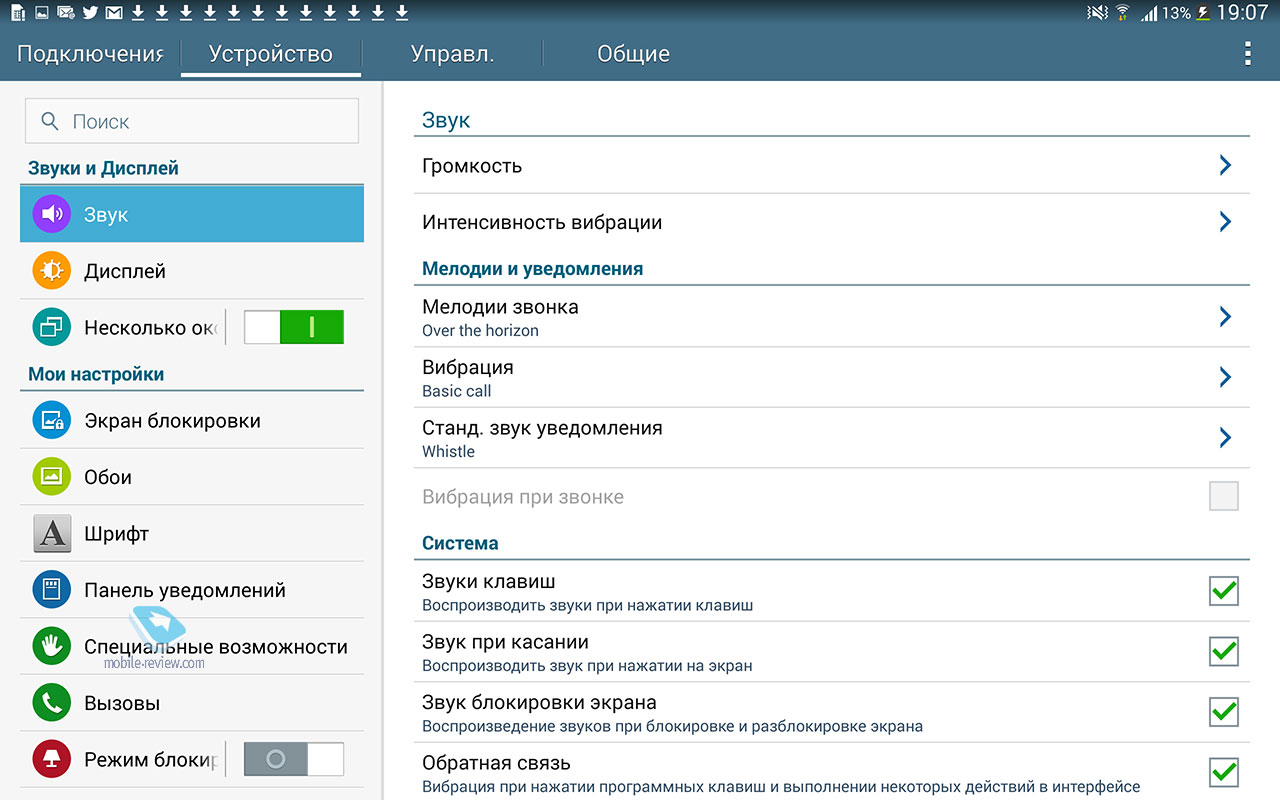
Task: Tap the red Blocking mode icon
Action: [x=51, y=759]
